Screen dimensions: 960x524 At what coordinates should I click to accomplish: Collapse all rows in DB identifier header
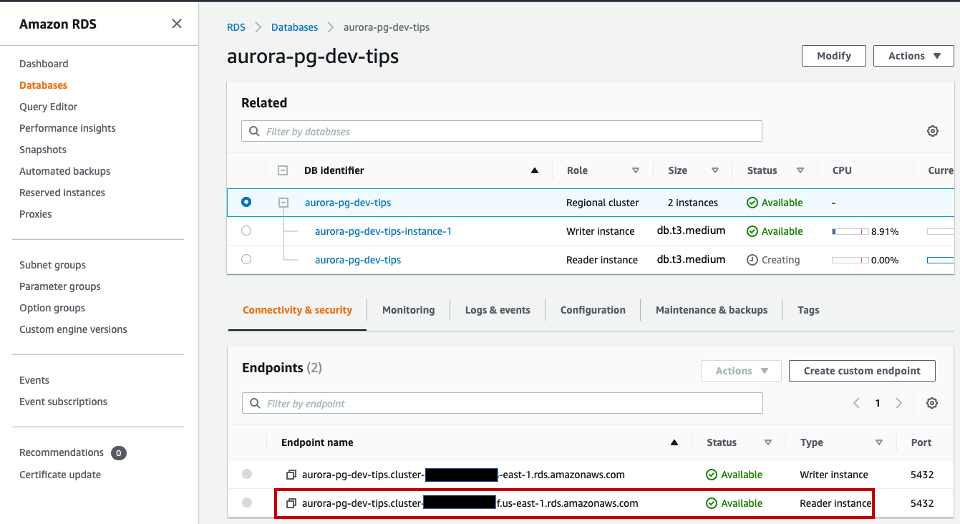[x=283, y=170]
